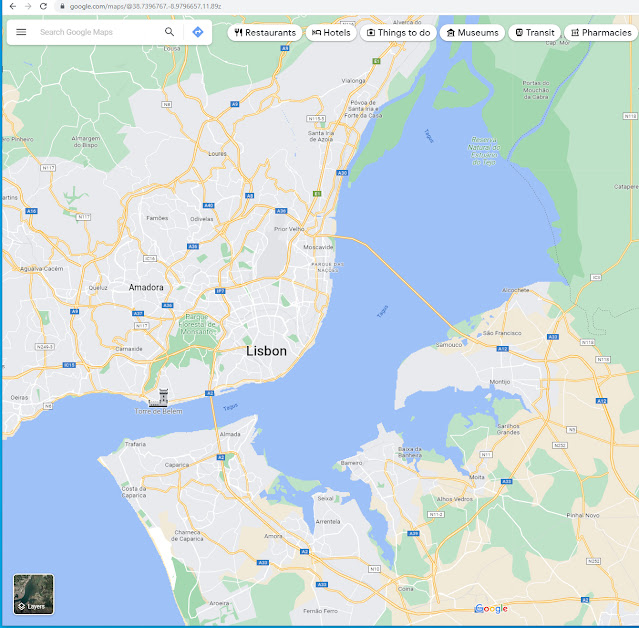Viewport: 639px width, 628px height.
Task: Show Transit on the map
Action: (x=535, y=33)
